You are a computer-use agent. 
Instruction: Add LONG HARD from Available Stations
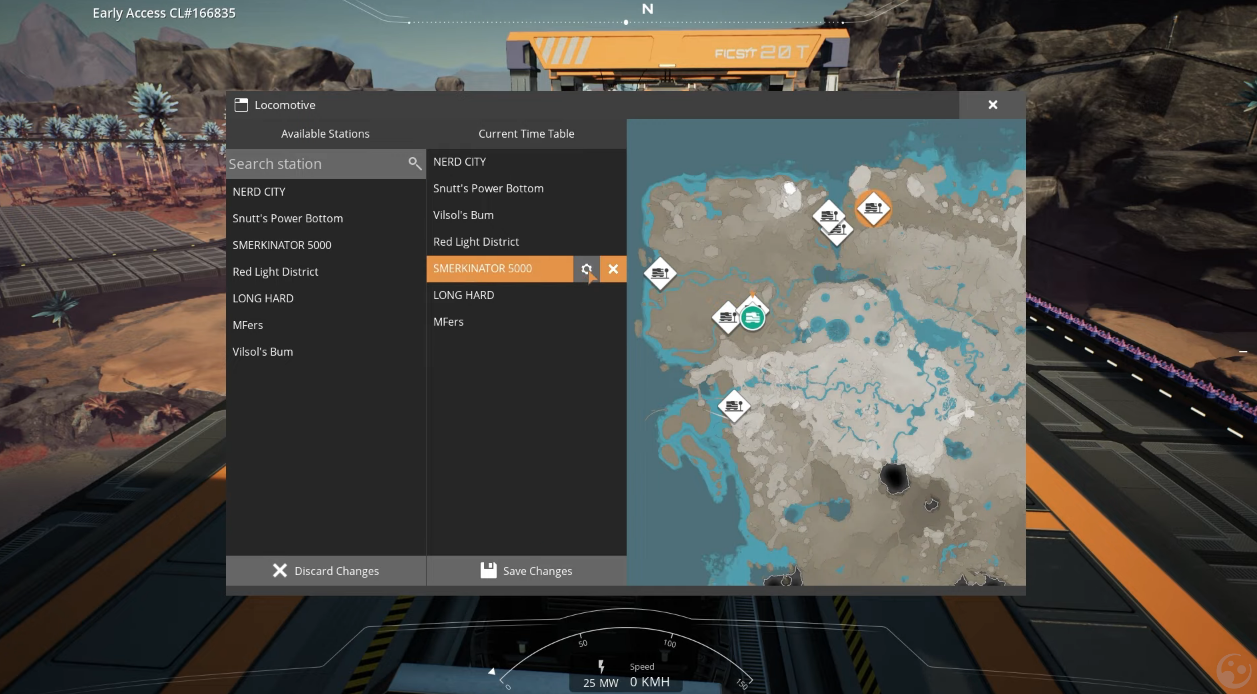(326, 298)
